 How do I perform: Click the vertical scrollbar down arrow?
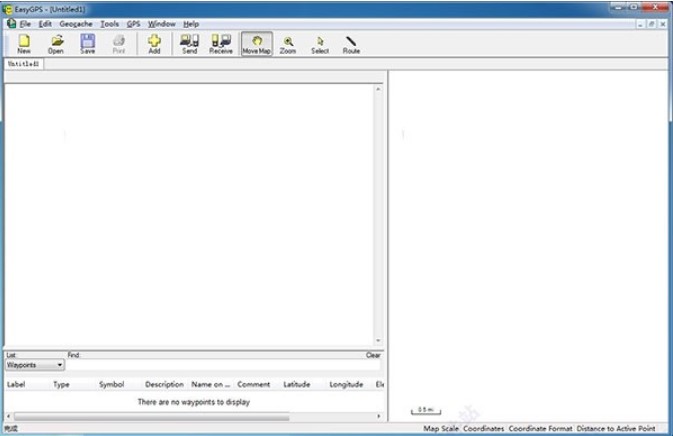coord(378,340)
